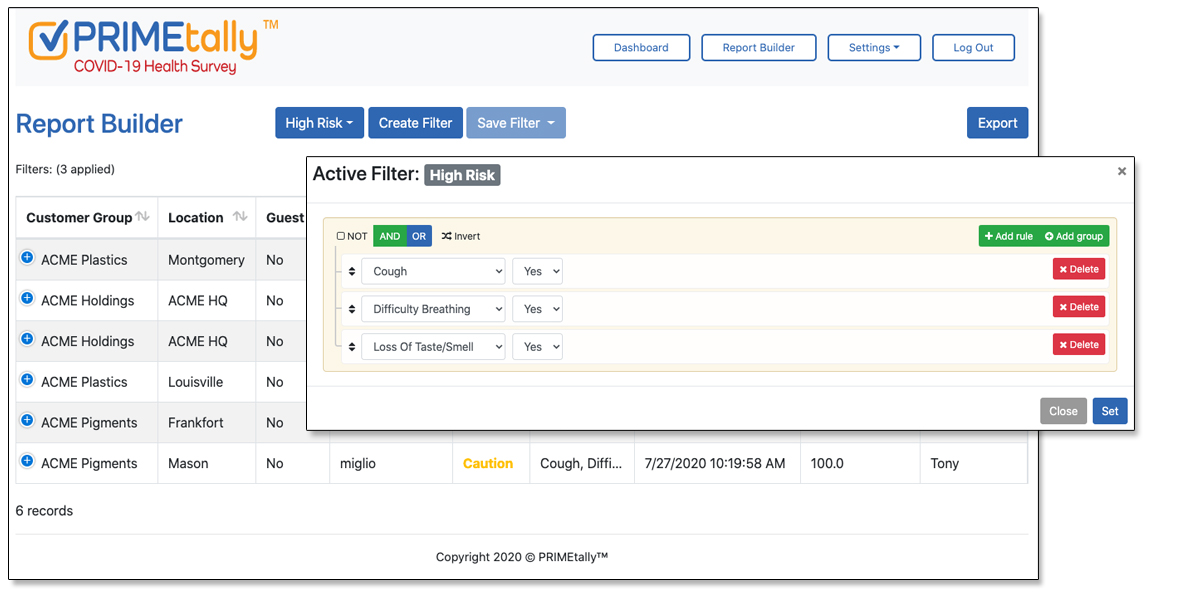Screen dimensions: 1200x600
Task: Apply the filter with the Set button
Action: coord(1110,411)
